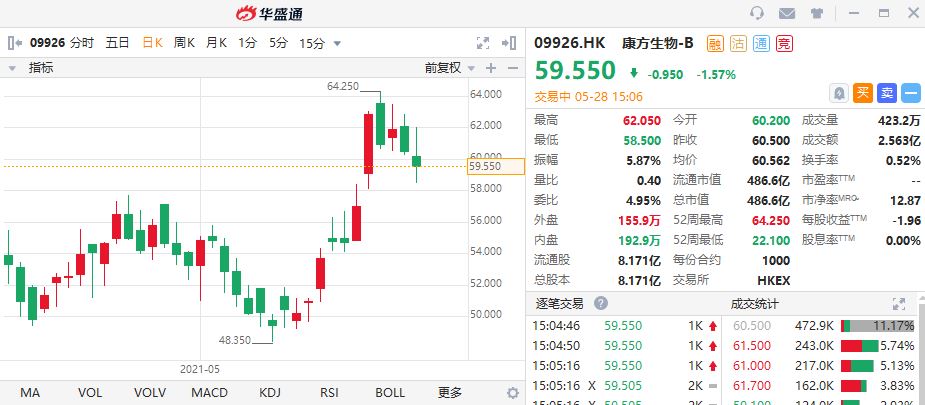Click the blue 卖 sell button
Image resolution: width=925 pixels, height=405 pixels.
(887, 93)
